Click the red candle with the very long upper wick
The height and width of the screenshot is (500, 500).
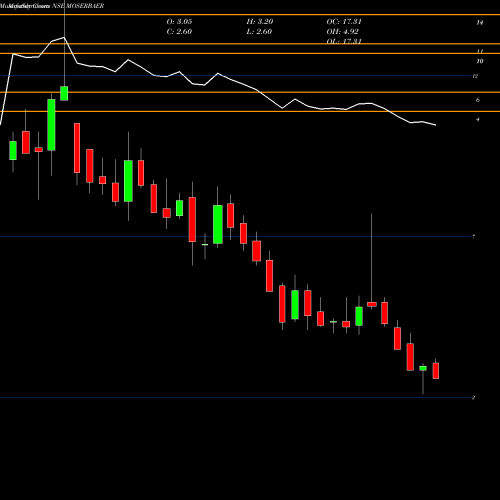(372, 304)
